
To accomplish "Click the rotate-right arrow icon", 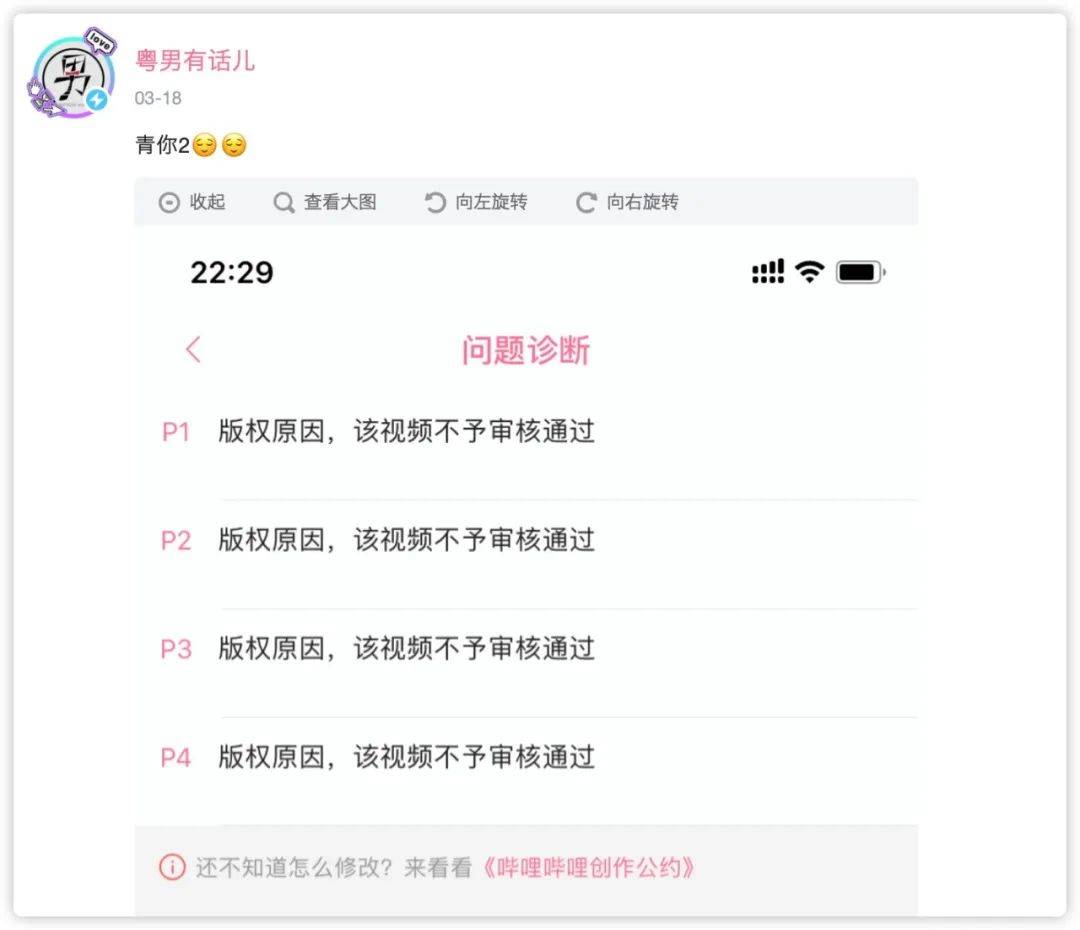I will point(586,203).
